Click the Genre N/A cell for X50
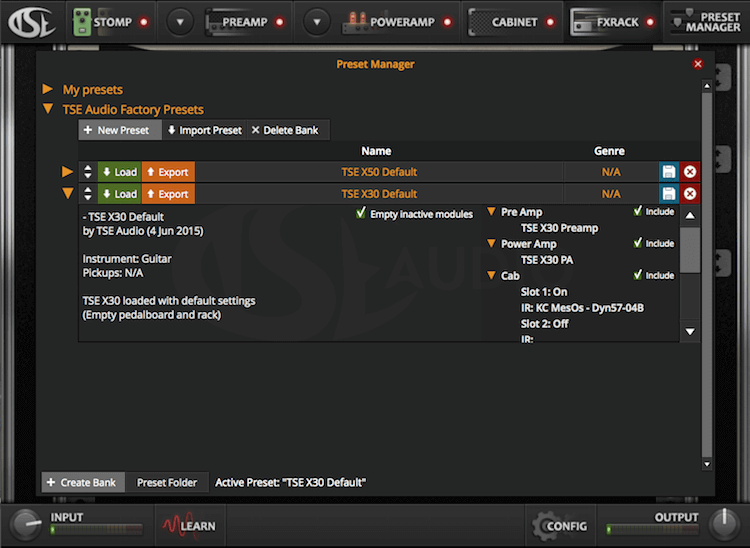This screenshot has width=750, height=548. click(x=611, y=172)
